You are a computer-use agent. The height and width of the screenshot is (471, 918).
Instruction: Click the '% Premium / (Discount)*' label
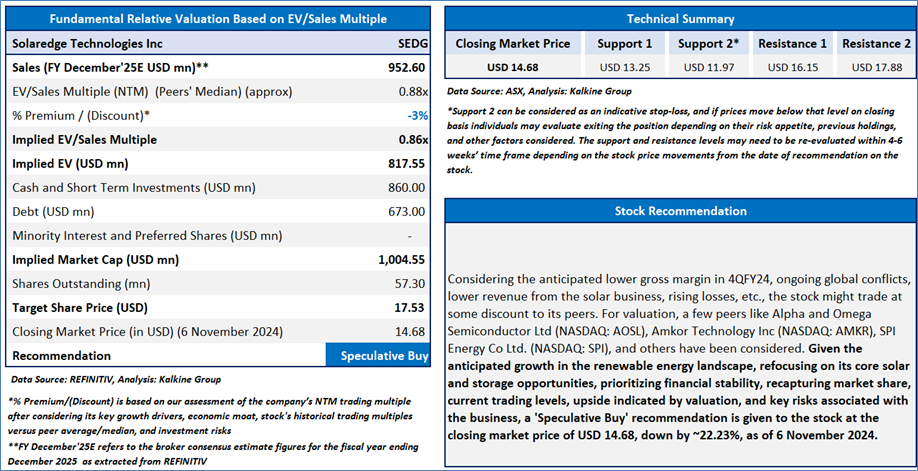click(81, 116)
